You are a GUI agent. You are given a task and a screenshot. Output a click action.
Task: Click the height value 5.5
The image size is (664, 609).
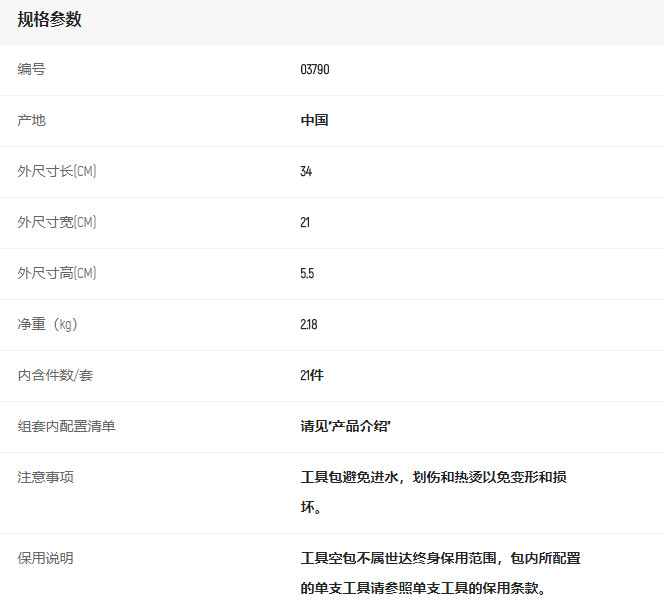[307, 274]
